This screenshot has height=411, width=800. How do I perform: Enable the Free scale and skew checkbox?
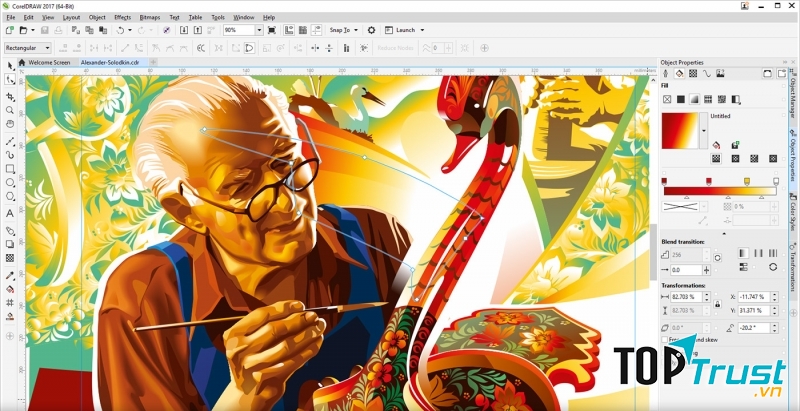coord(665,340)
